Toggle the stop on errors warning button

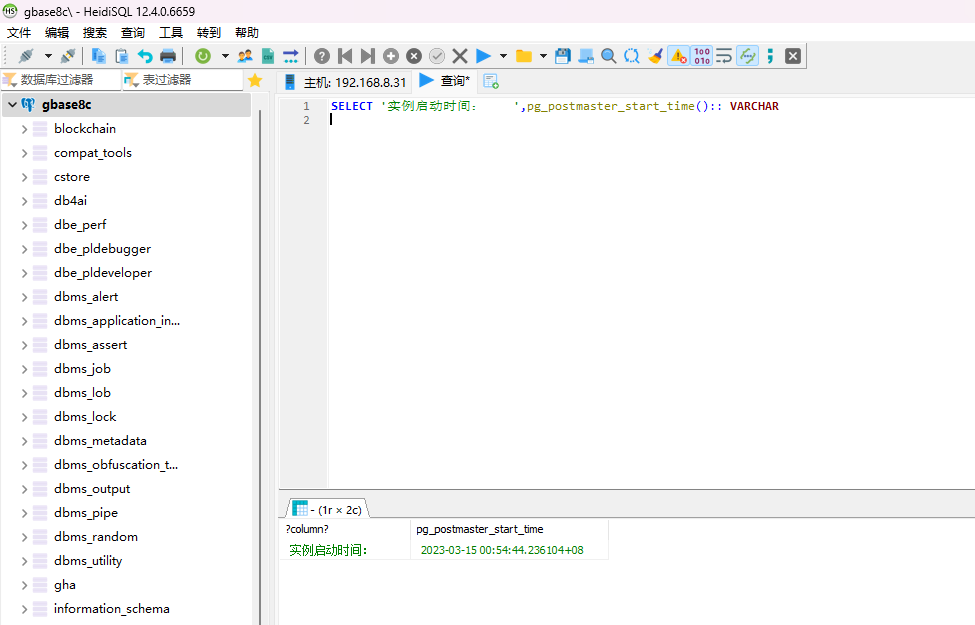678,56
